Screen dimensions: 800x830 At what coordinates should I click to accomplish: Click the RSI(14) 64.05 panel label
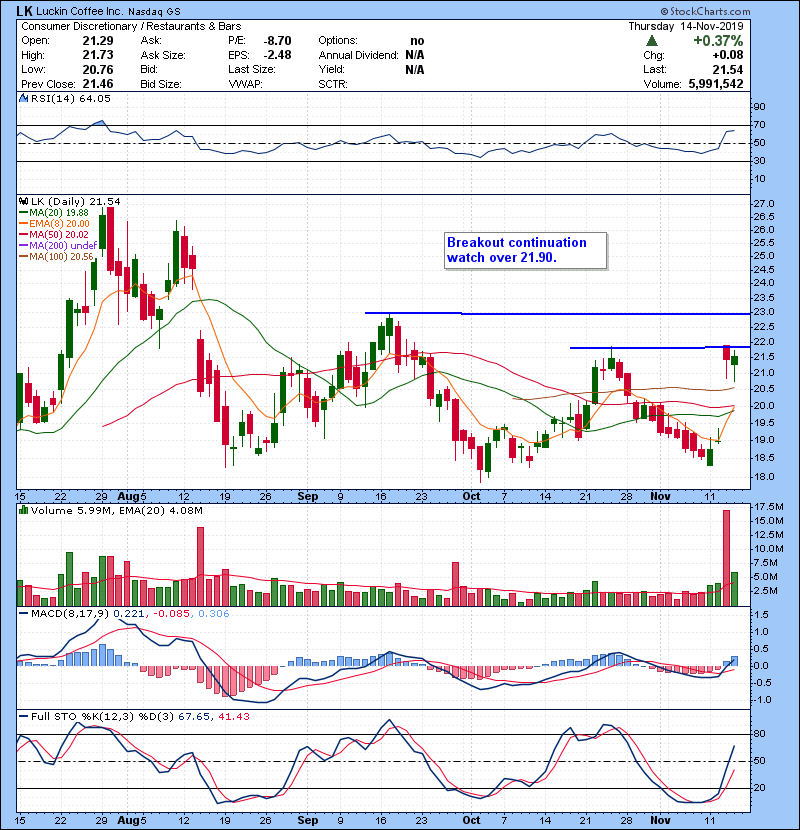click(x=70, y=98)
